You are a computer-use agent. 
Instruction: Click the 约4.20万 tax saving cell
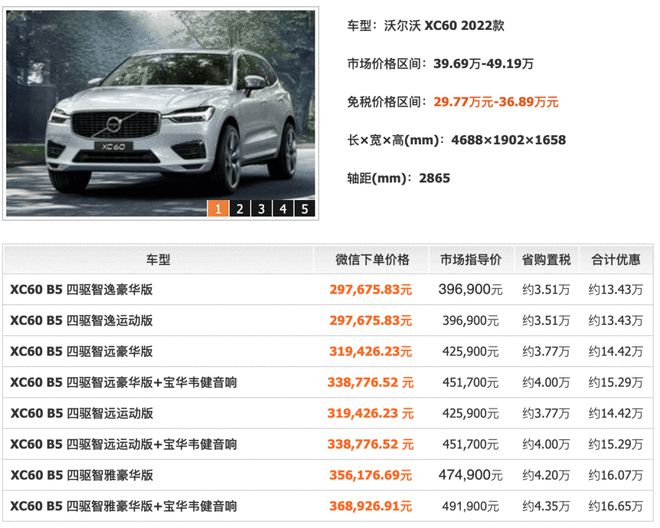[x=546, y=475]
